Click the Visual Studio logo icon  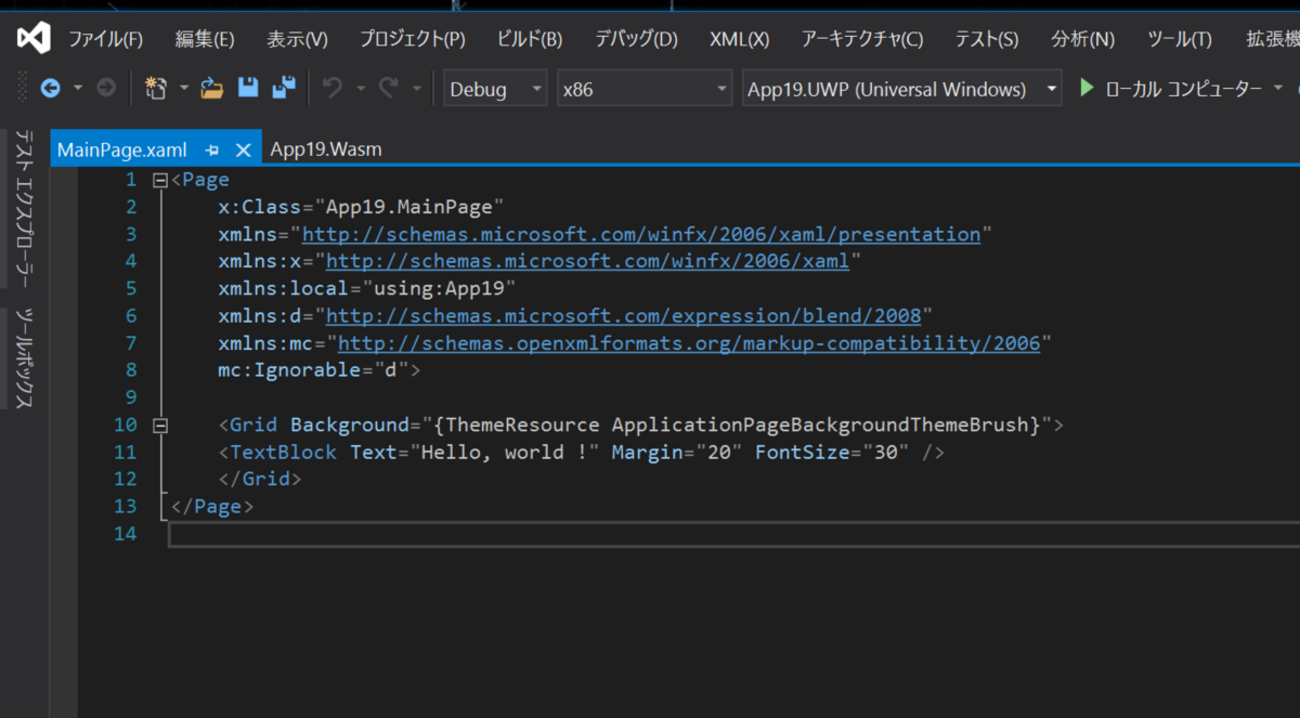(33, 38)
